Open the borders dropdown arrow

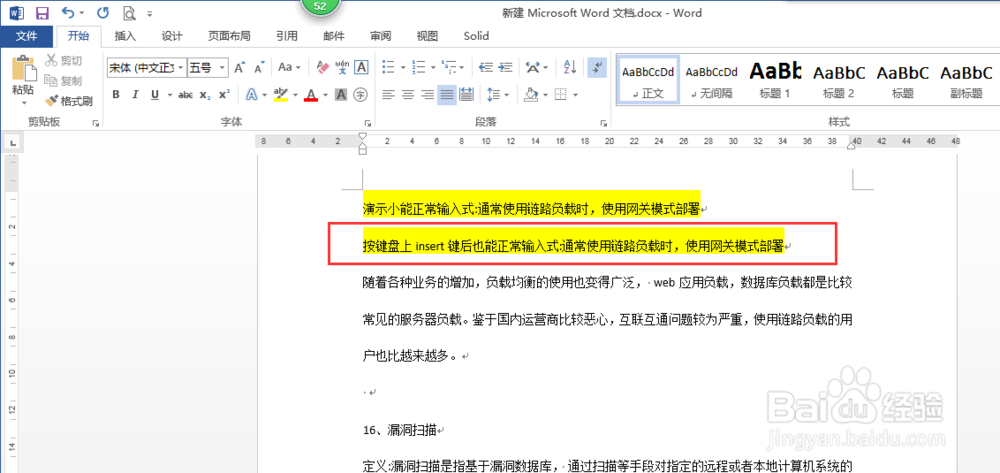[575, 95]
